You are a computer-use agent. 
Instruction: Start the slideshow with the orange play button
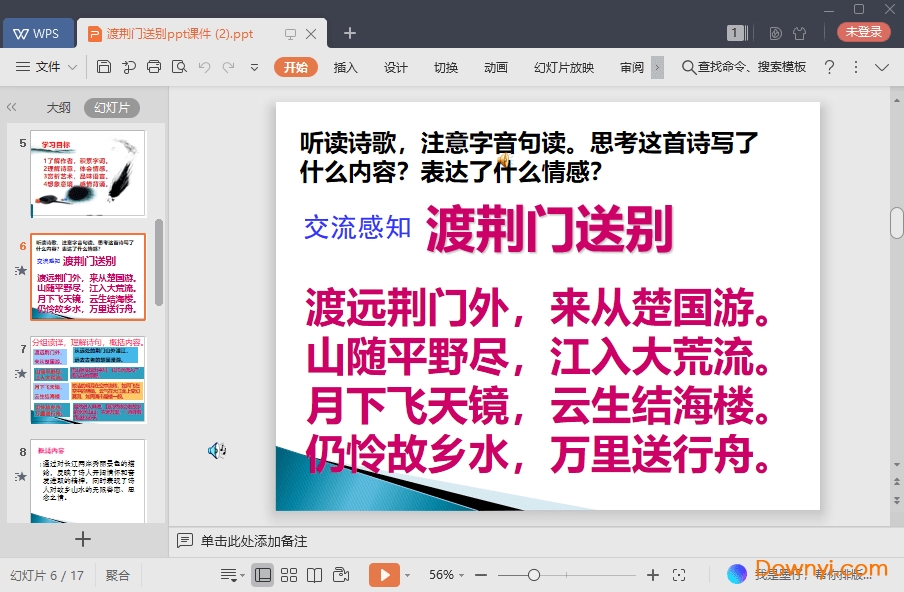(x=383, y=575)
